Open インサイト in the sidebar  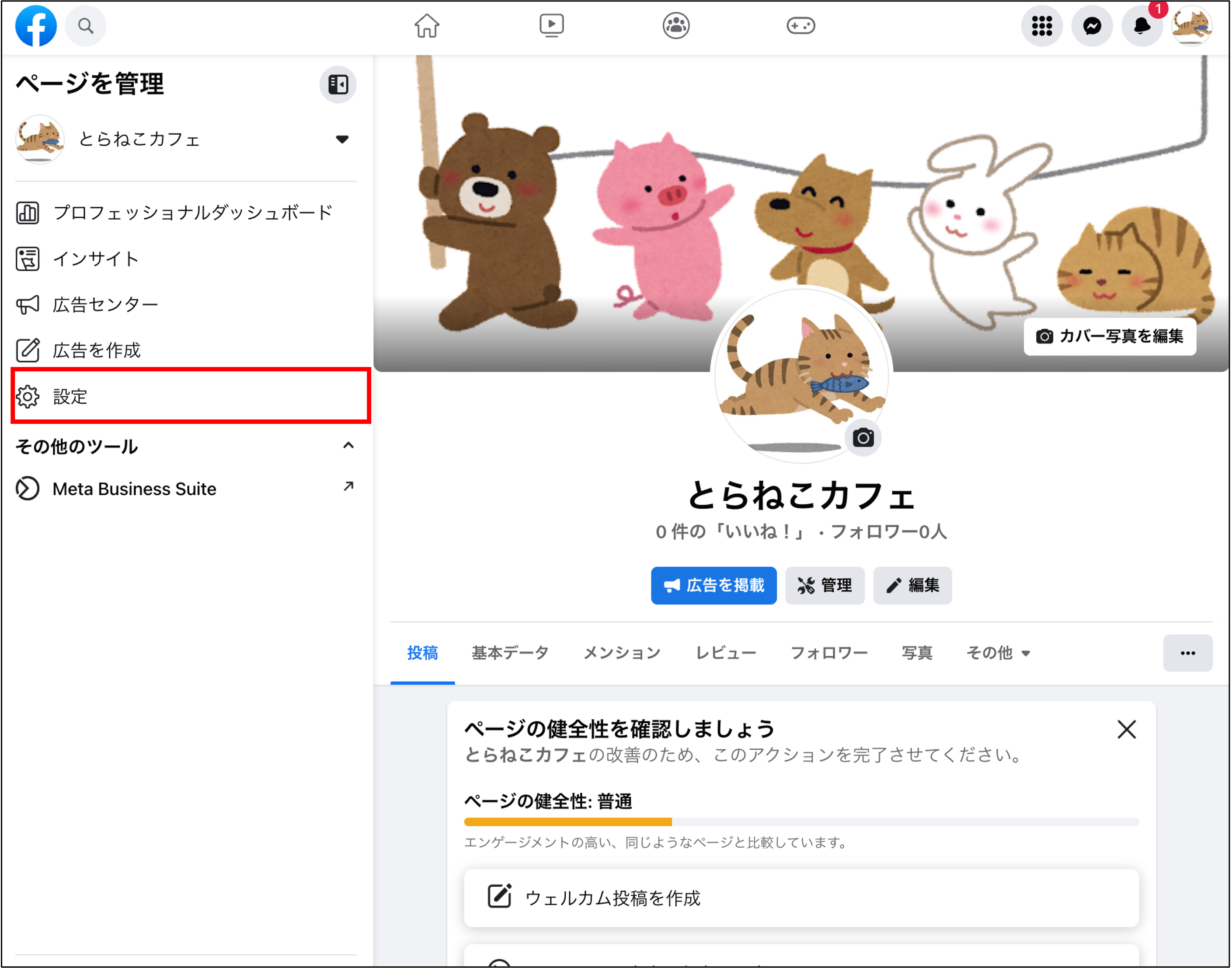[x=186, y=259]
